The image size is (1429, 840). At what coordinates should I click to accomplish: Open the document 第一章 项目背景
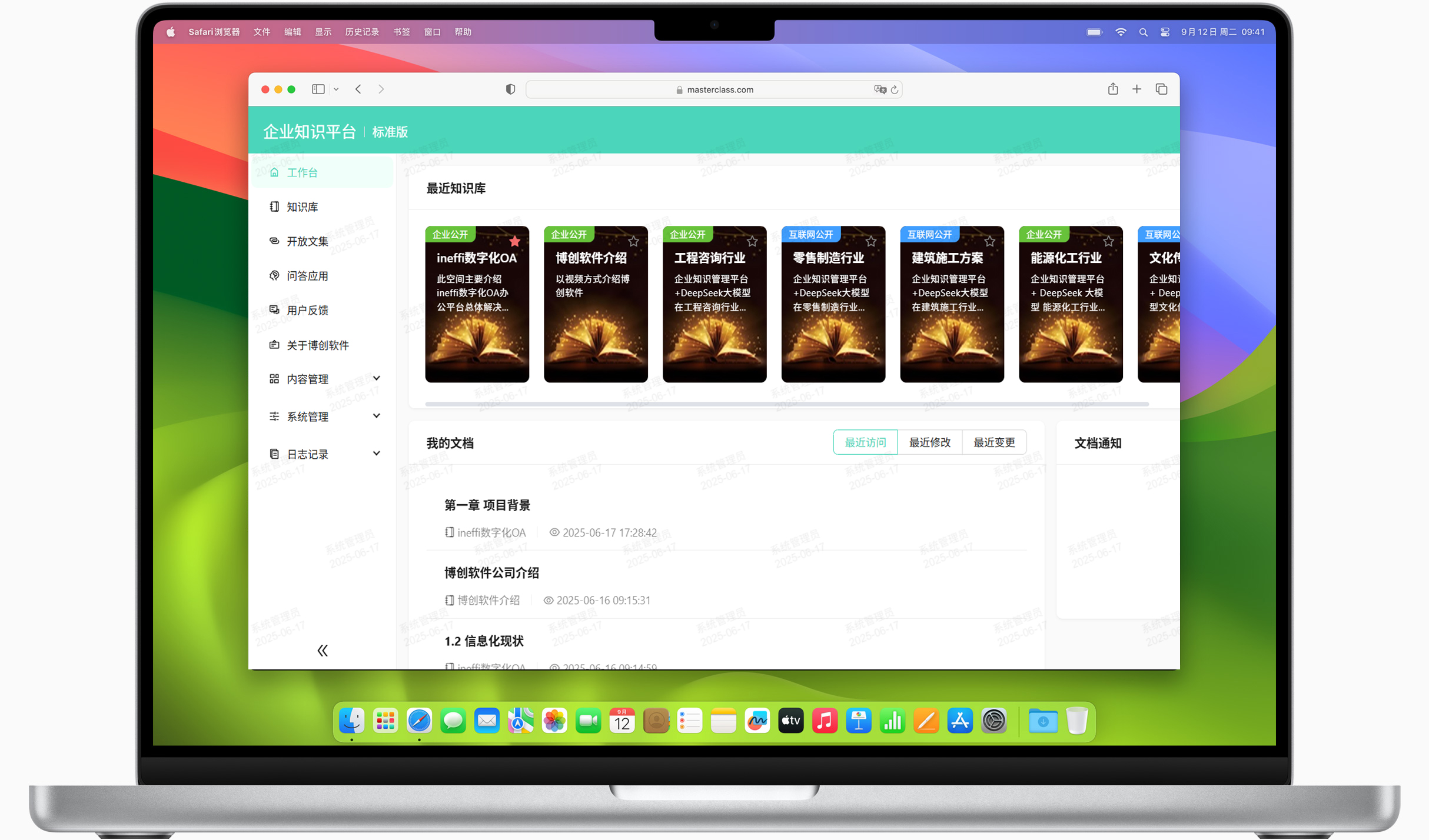487,505
